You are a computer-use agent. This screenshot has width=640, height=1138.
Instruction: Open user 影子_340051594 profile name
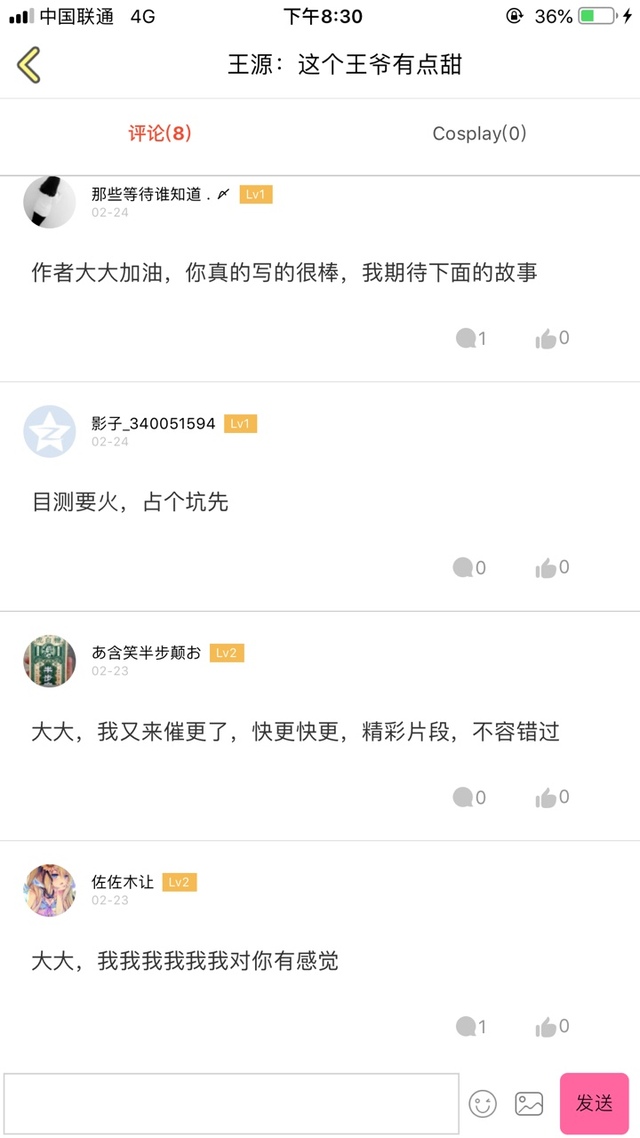pyautogui.click(x=153, y=423)
